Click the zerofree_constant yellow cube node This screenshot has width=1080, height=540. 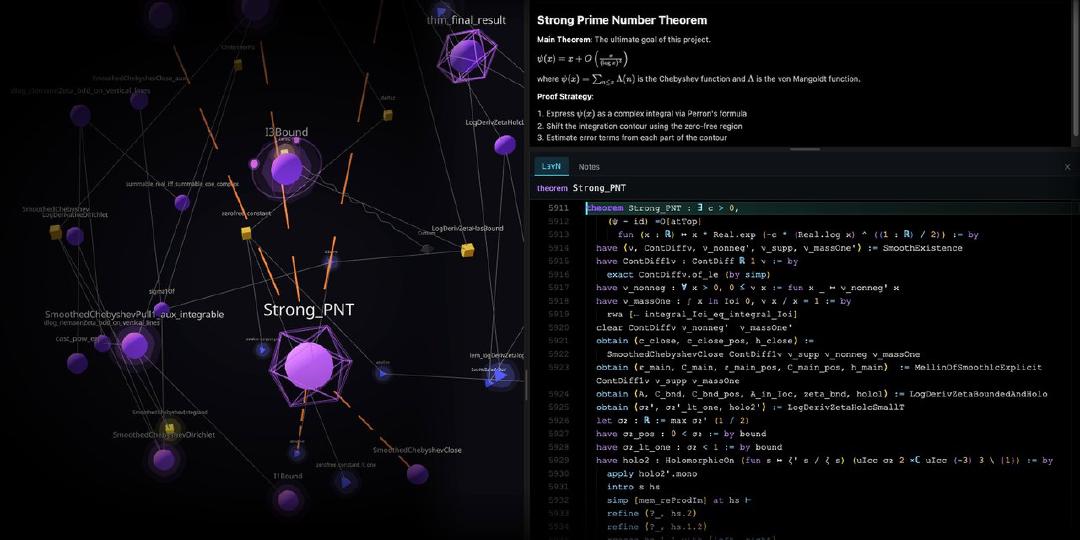click(x=246, y=233)
